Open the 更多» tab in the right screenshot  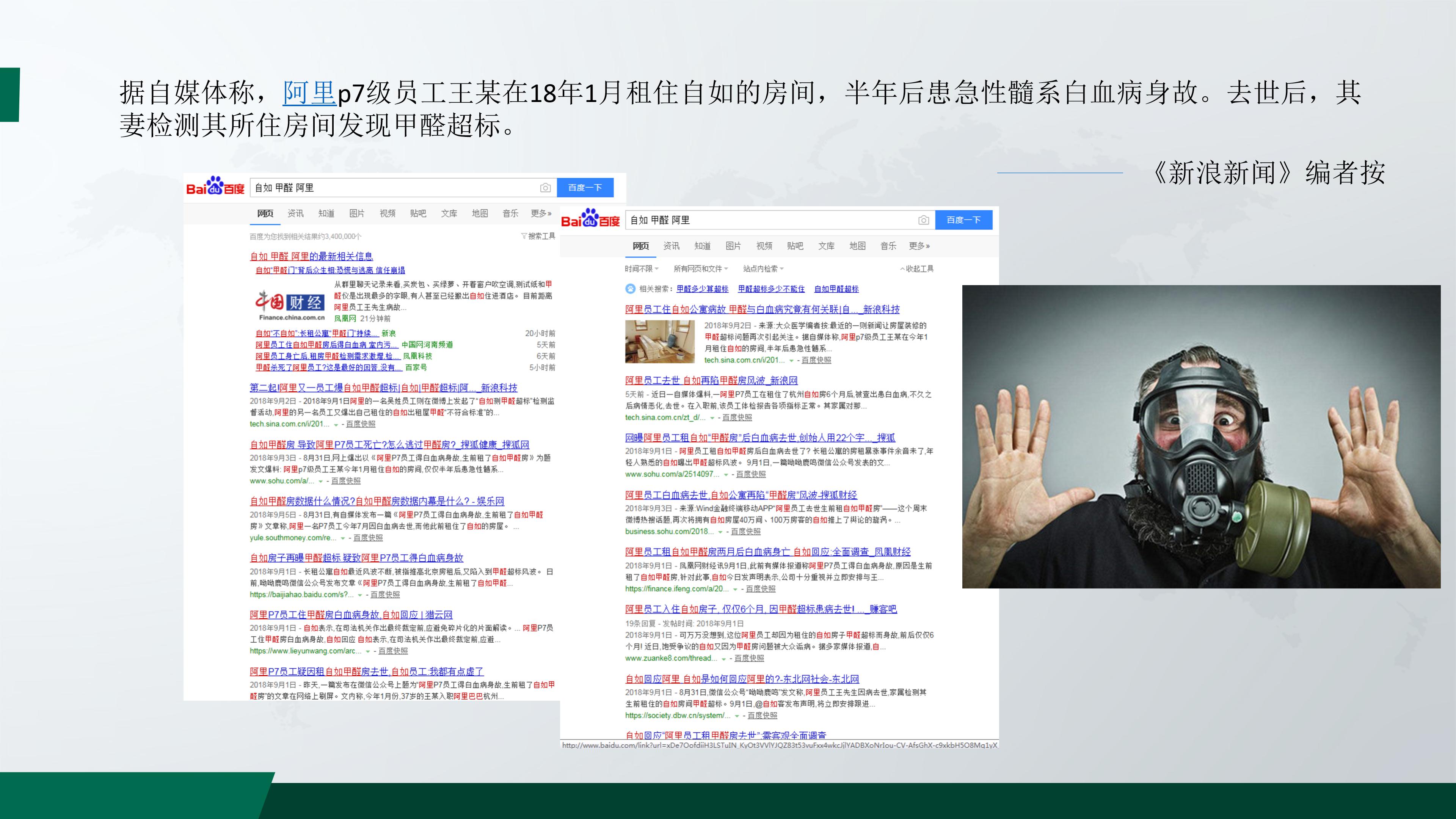point(919,246)
